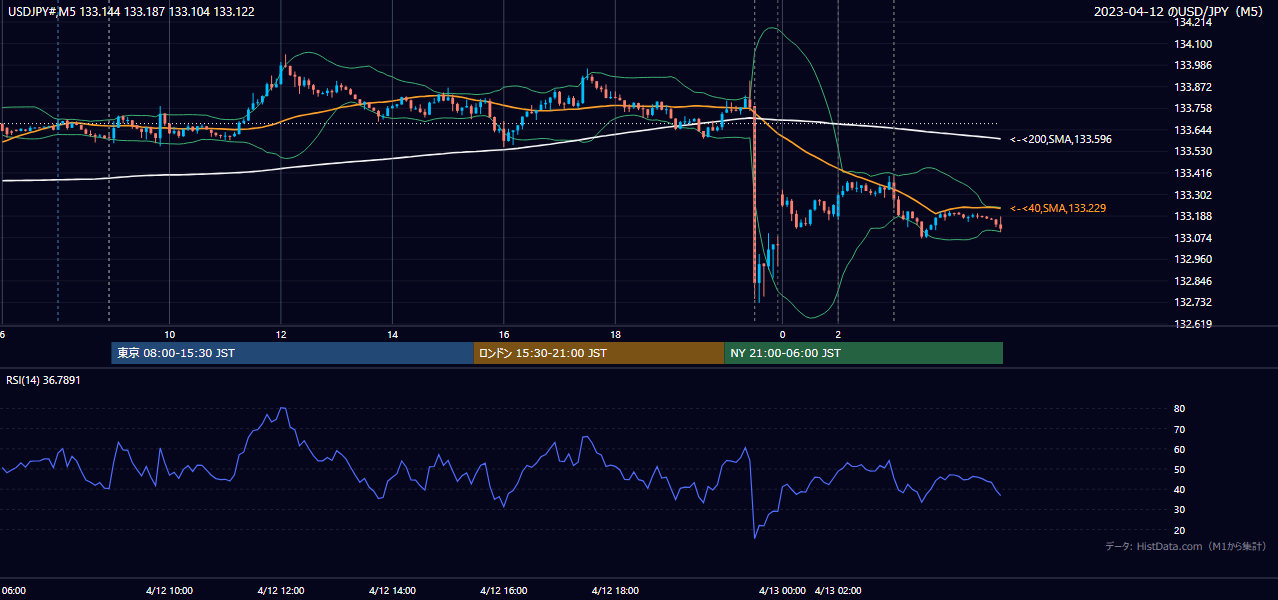Click price axis value 132.732
1278x600 pixels.
1193,302
